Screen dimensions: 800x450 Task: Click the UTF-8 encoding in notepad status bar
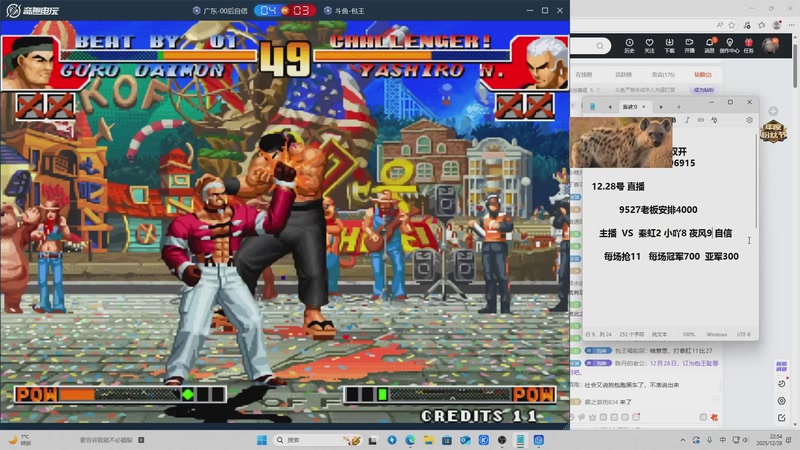click(744, 334)
